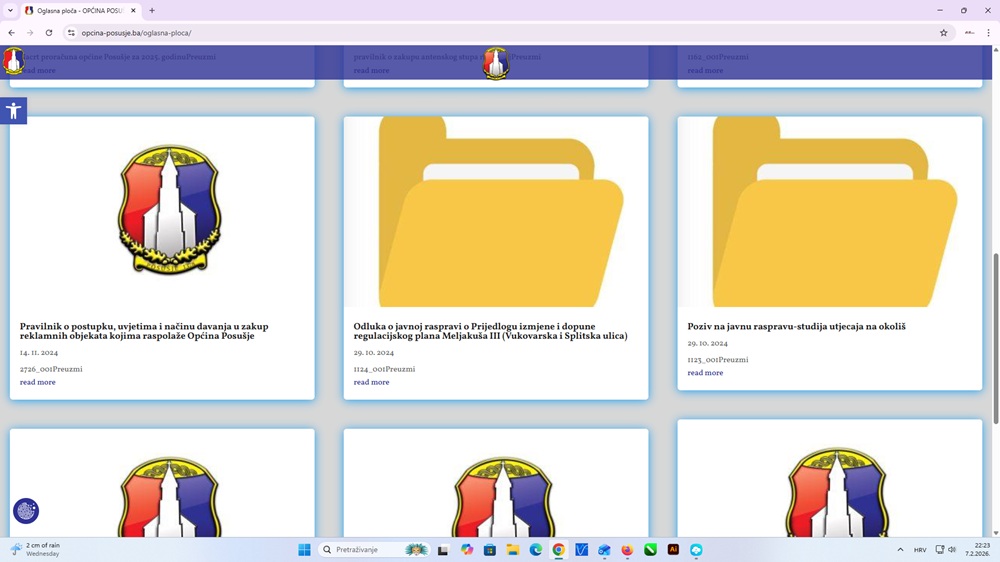
Task: Bookmark this page with the star icon
Action: [943, 33]
